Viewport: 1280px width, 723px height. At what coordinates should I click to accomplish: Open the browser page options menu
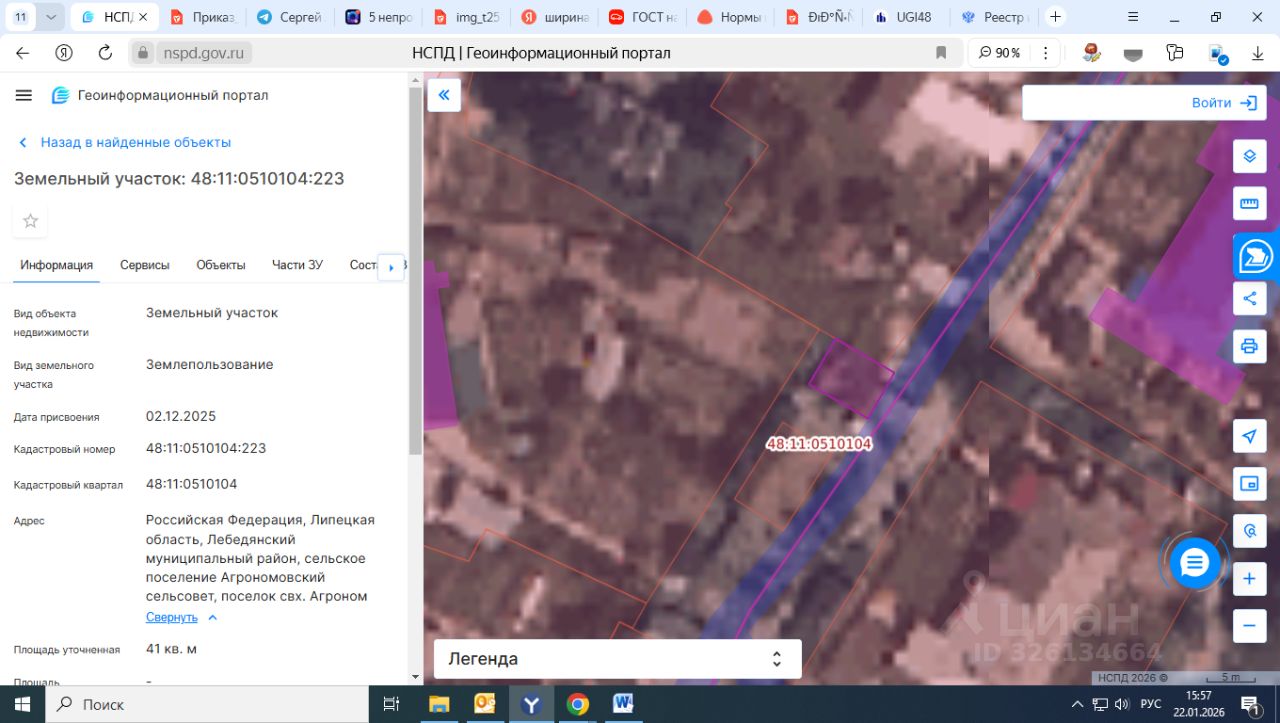[1046, 53]
